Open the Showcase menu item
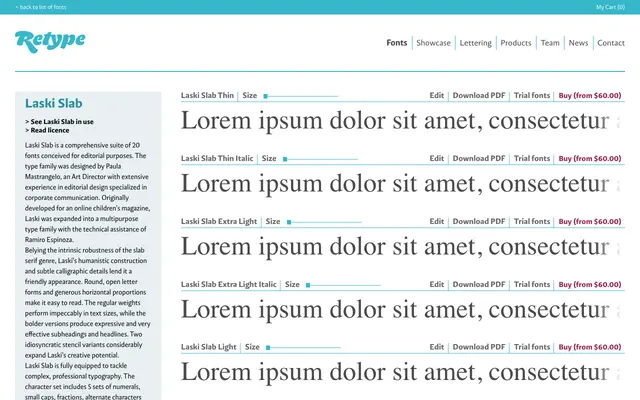Viewport: 640px width, 400px height. pos(433,43)
